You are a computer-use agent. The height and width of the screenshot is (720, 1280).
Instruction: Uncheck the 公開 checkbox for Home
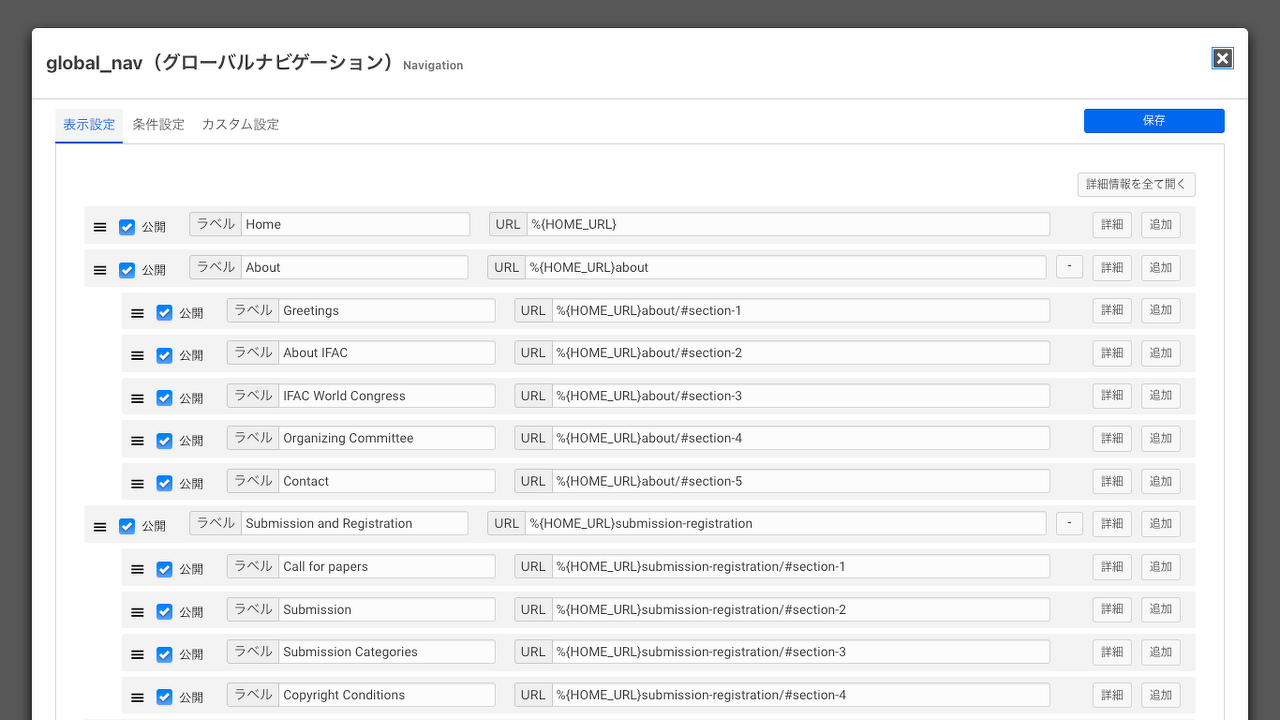tap(127, 227)
